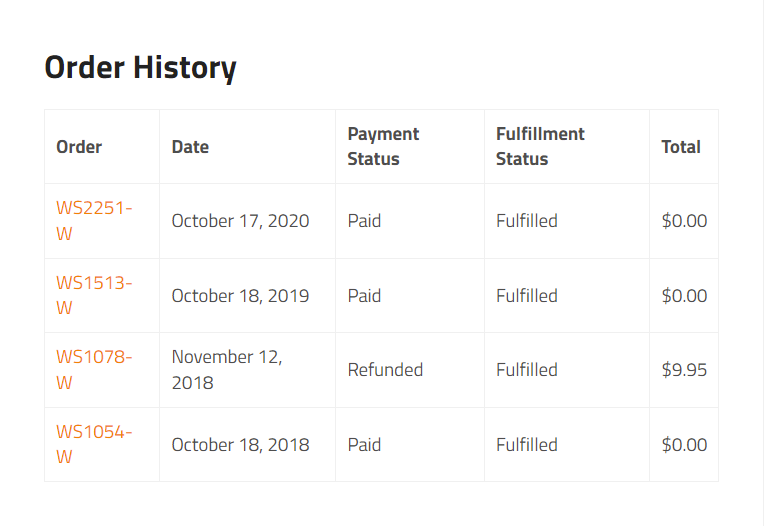Click the October 17, 2020 date cell
Viewport: 764px width, 526px height.
[240, 221]
